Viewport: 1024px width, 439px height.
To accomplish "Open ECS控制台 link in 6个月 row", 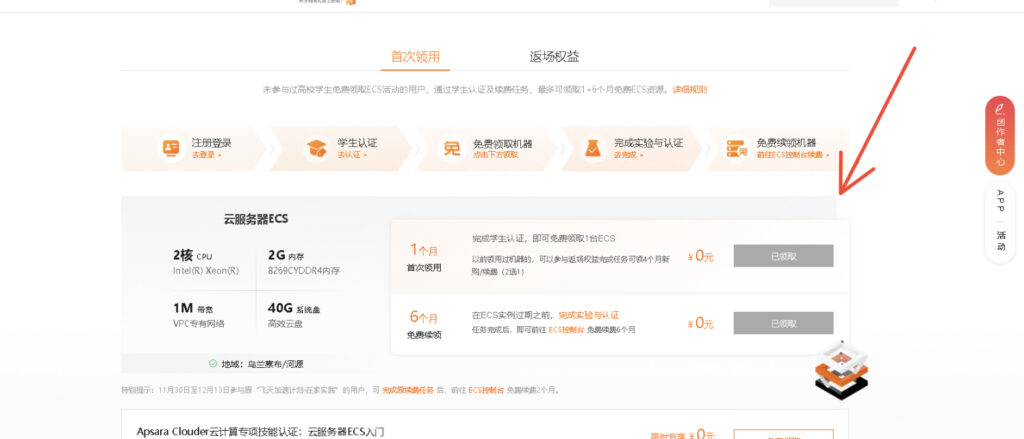I will [566, 330].
